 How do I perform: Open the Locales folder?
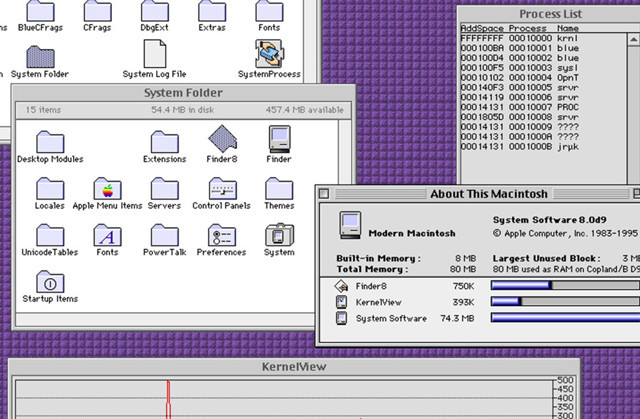pos(50,188)
